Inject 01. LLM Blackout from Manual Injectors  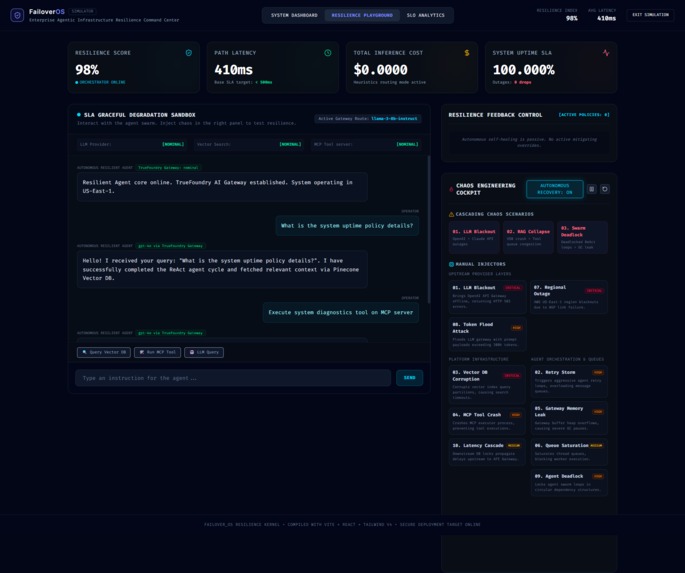(487, 297)
